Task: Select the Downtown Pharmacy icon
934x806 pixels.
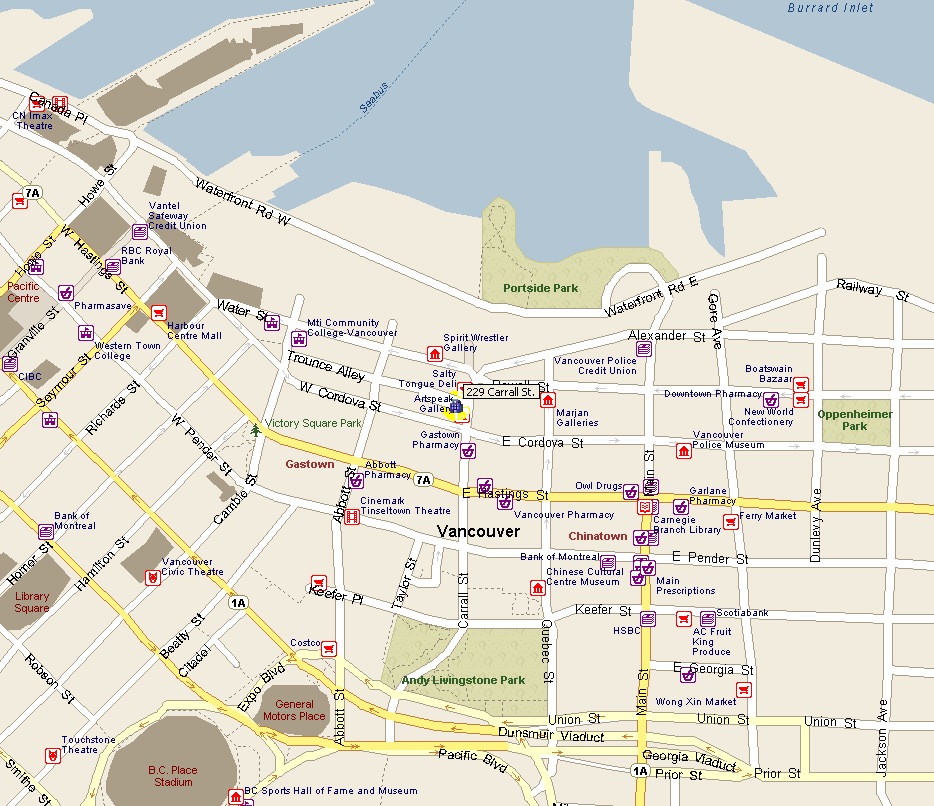Action: pos(770,399)
